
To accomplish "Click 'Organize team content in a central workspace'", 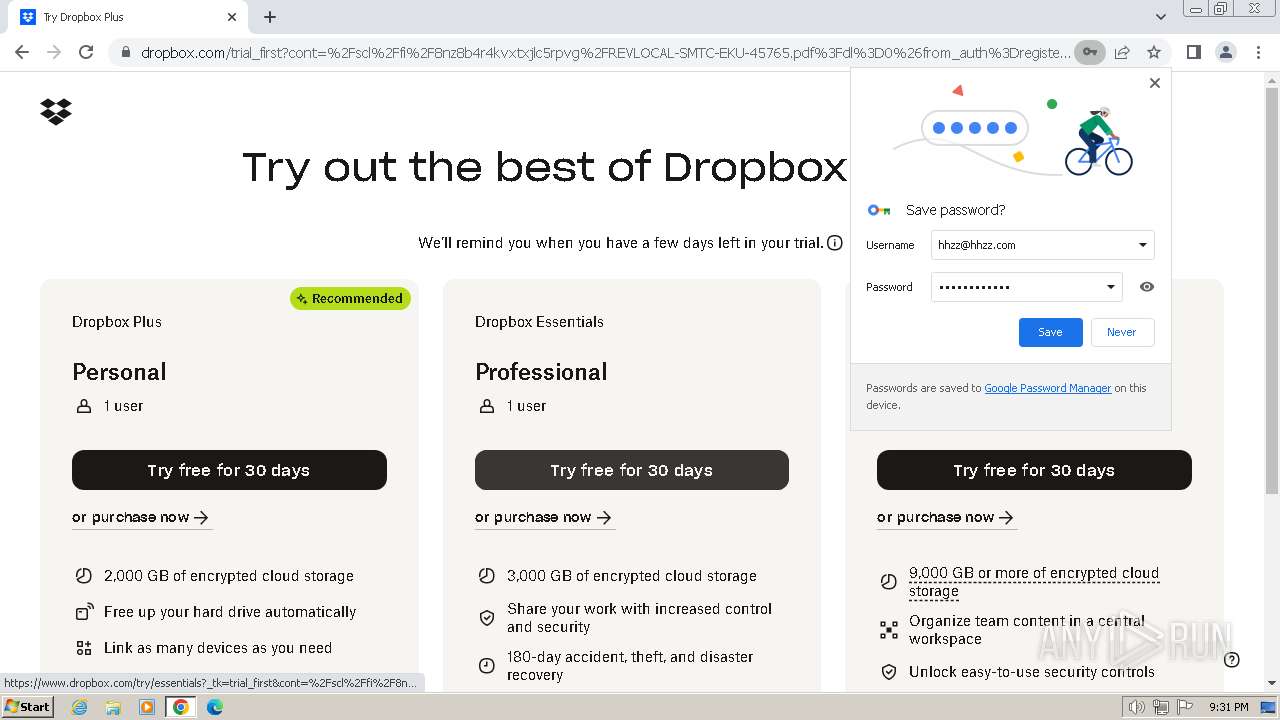I will coord(1027,630).
